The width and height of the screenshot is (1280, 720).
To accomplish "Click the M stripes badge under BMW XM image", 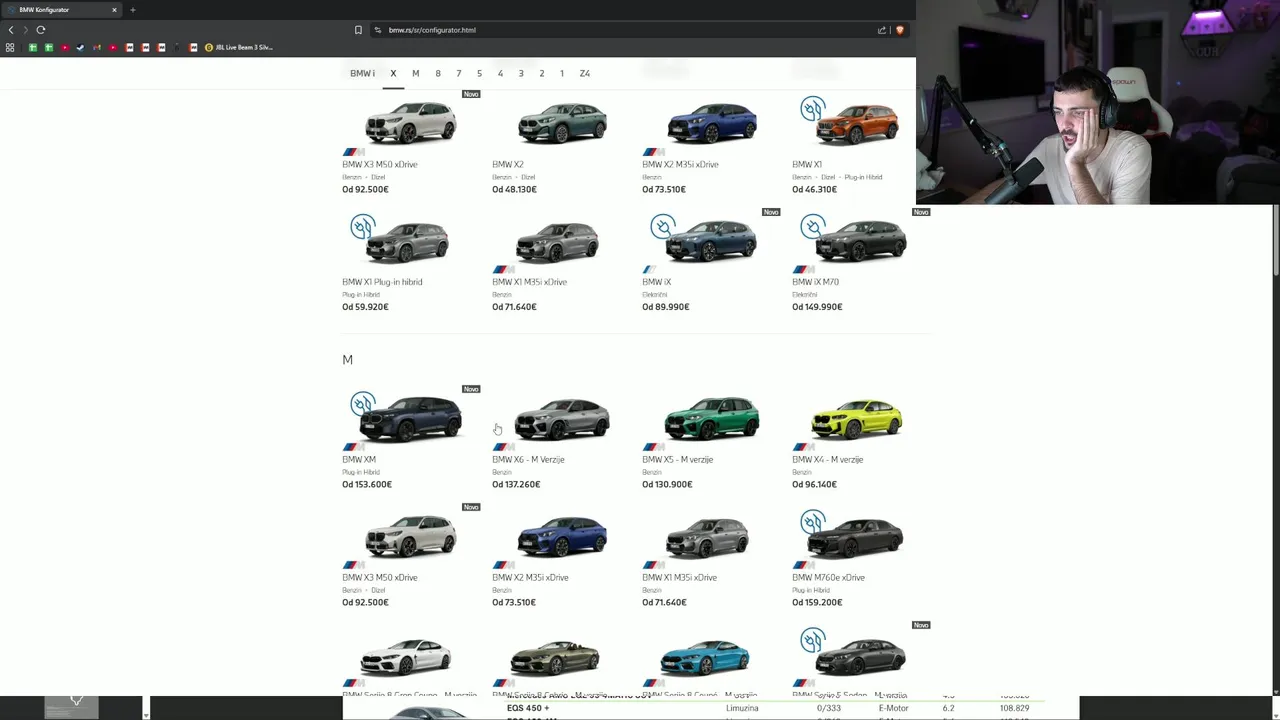I will coord(353,447).
